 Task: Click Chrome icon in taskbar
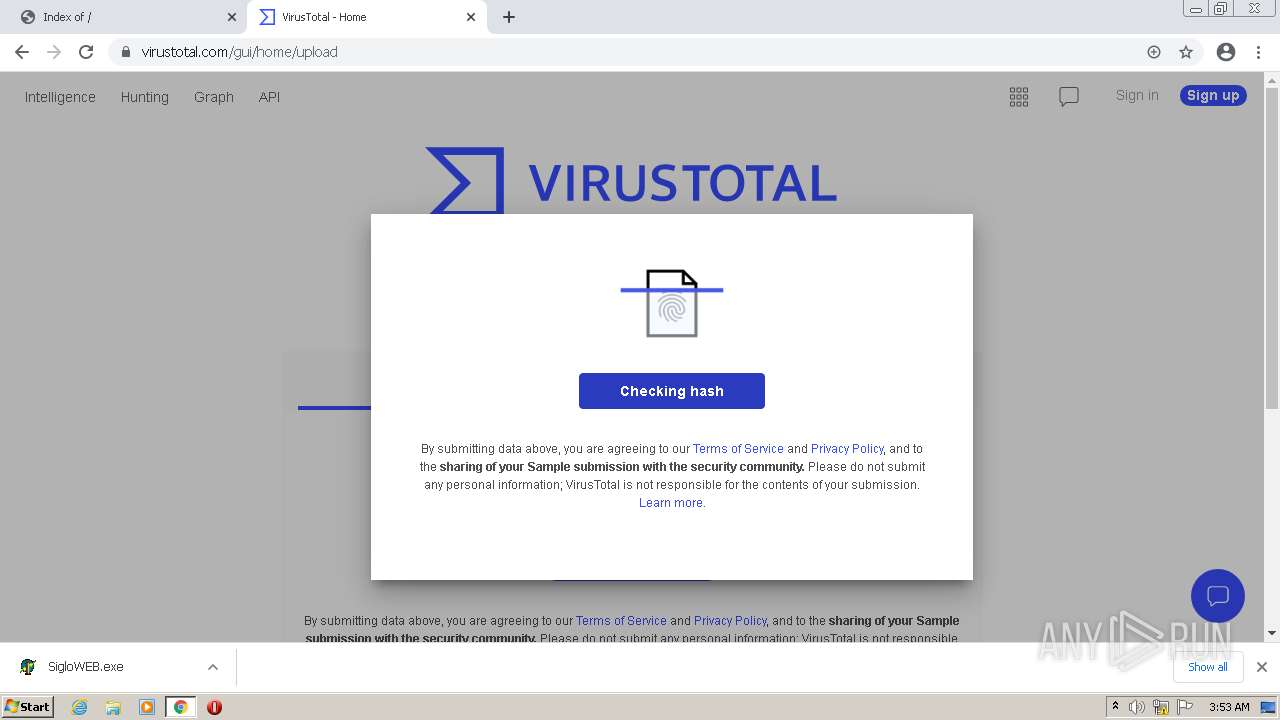181,707
